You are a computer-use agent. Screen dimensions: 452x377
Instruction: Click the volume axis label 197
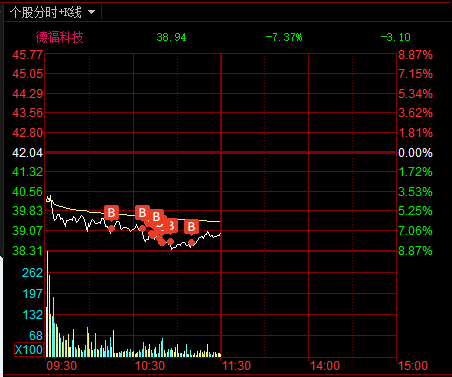[33, 294]
